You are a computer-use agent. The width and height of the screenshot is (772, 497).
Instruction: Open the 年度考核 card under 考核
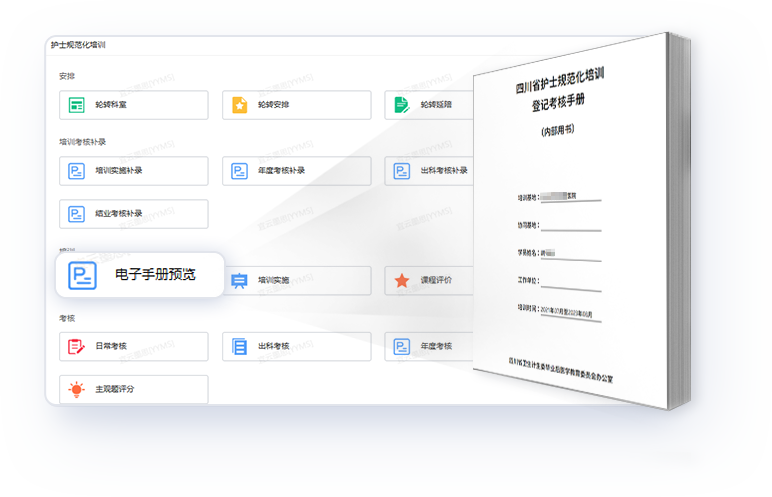pos(430,347)
